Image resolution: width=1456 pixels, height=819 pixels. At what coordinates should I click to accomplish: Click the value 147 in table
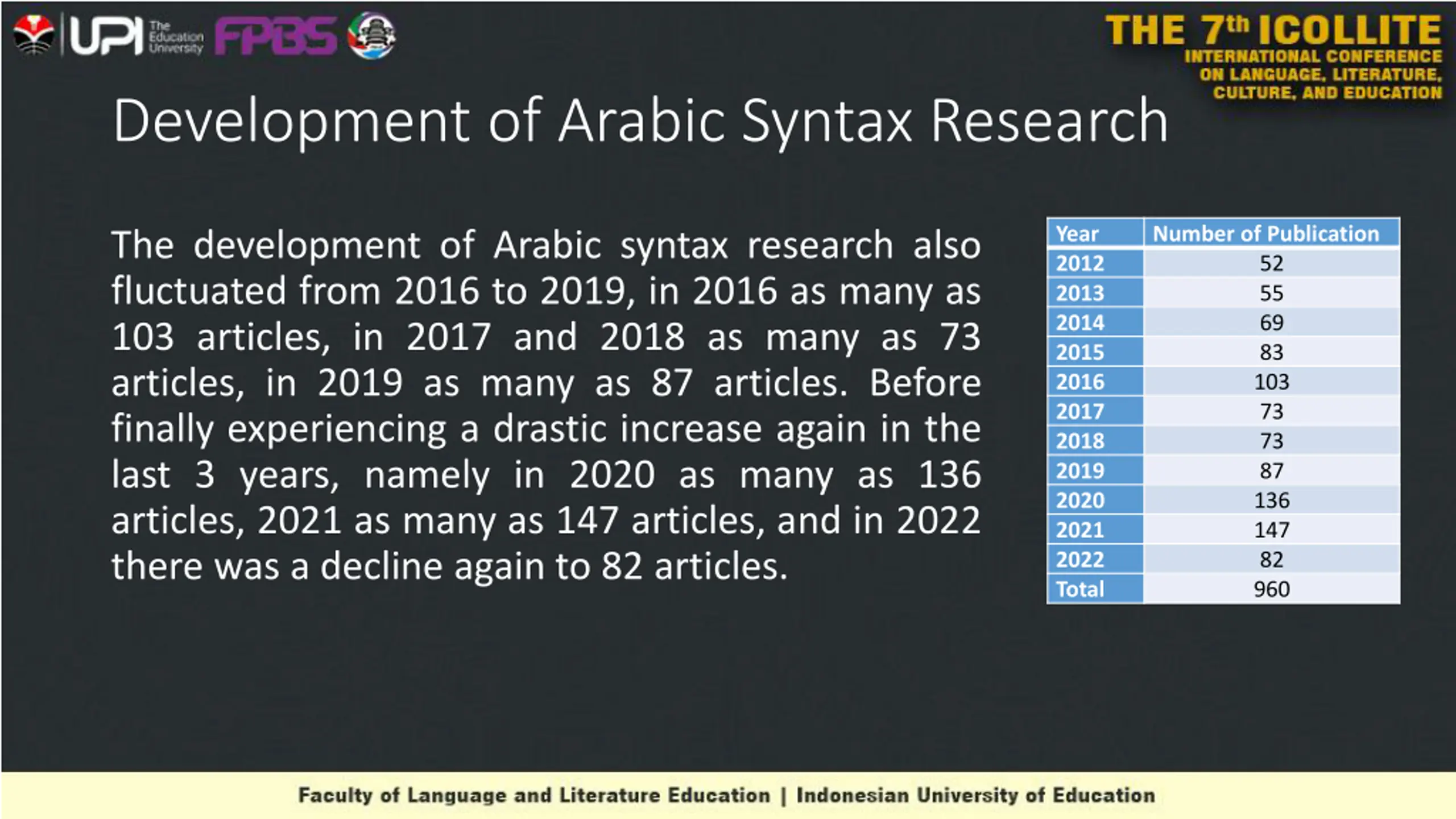coord(1271,530)
